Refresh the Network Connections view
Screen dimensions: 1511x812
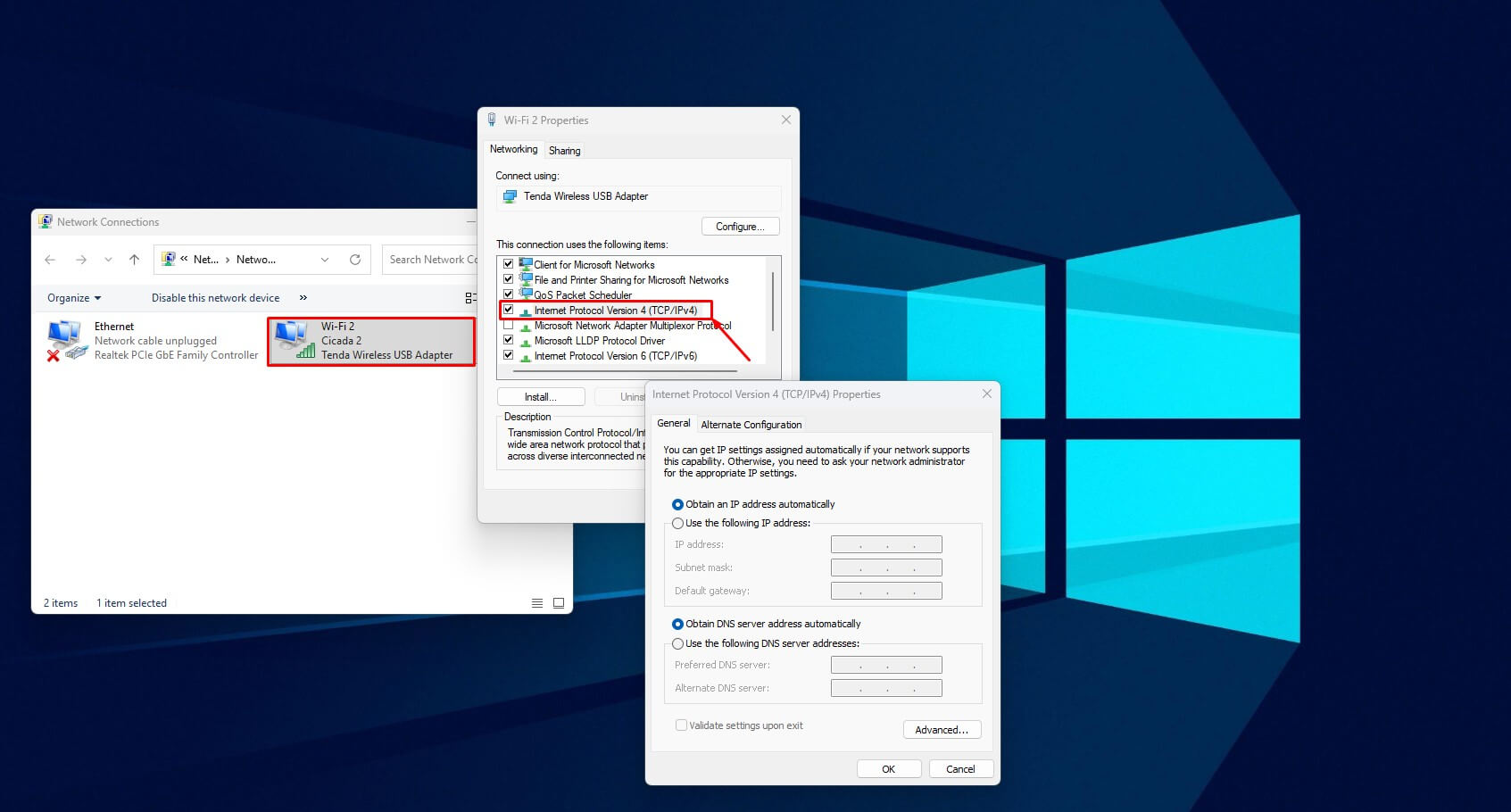(355, 260)
